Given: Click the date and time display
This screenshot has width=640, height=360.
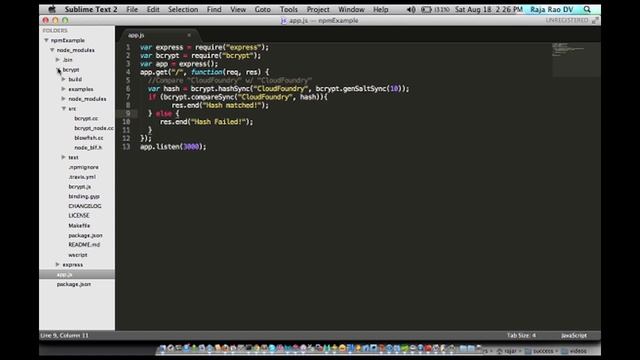Looking at the screenshot, I should (489, 9).
